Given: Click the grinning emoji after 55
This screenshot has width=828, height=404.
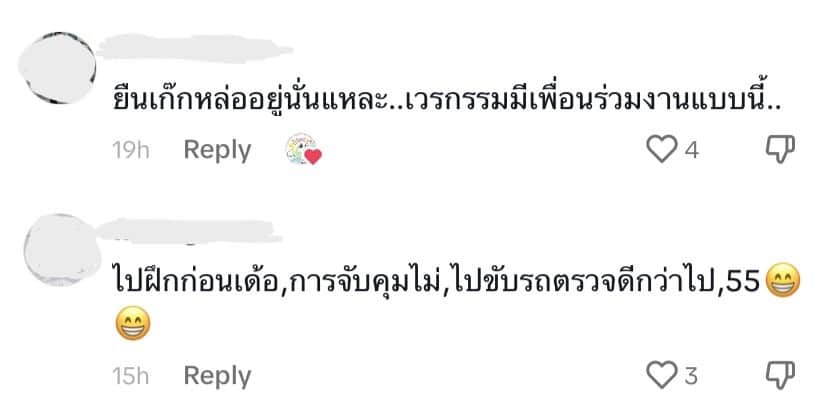Looking at the screenshot, I should (783, 283).
